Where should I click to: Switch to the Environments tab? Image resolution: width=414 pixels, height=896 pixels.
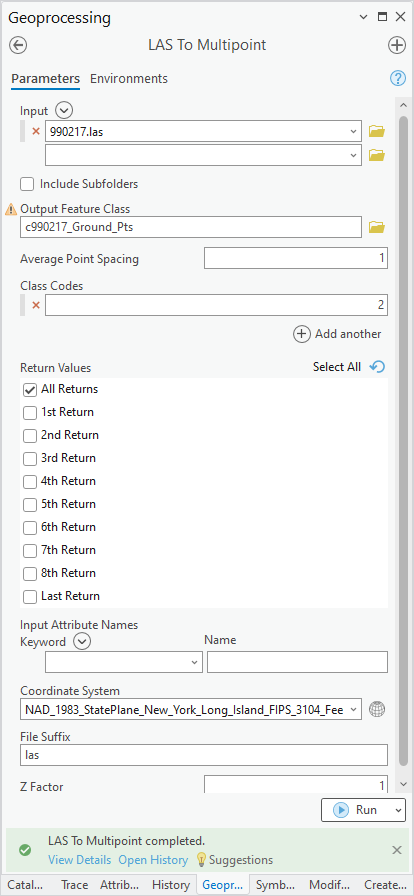click(129, 79)
